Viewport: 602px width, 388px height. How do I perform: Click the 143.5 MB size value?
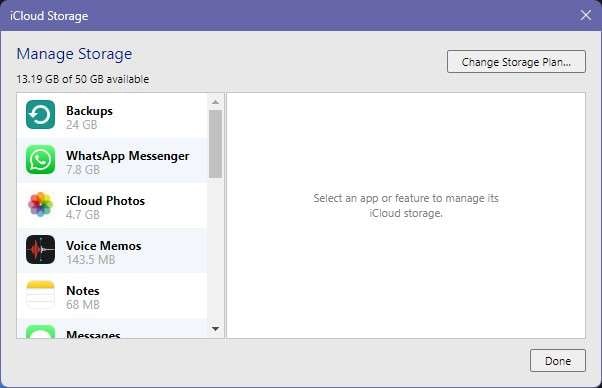[x=91, y=259]
